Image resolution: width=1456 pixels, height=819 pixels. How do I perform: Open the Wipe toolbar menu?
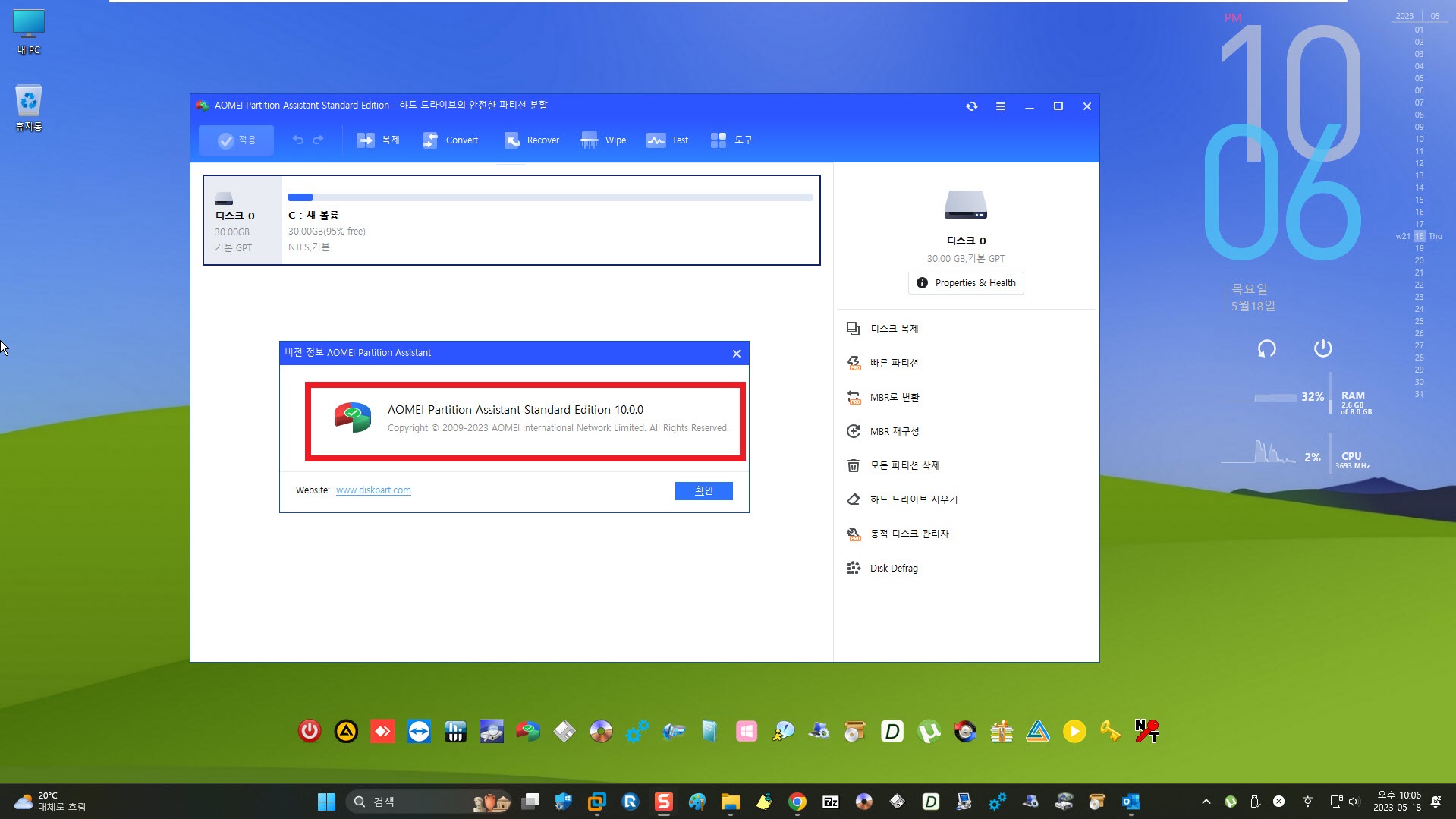[x=603, y=140]
